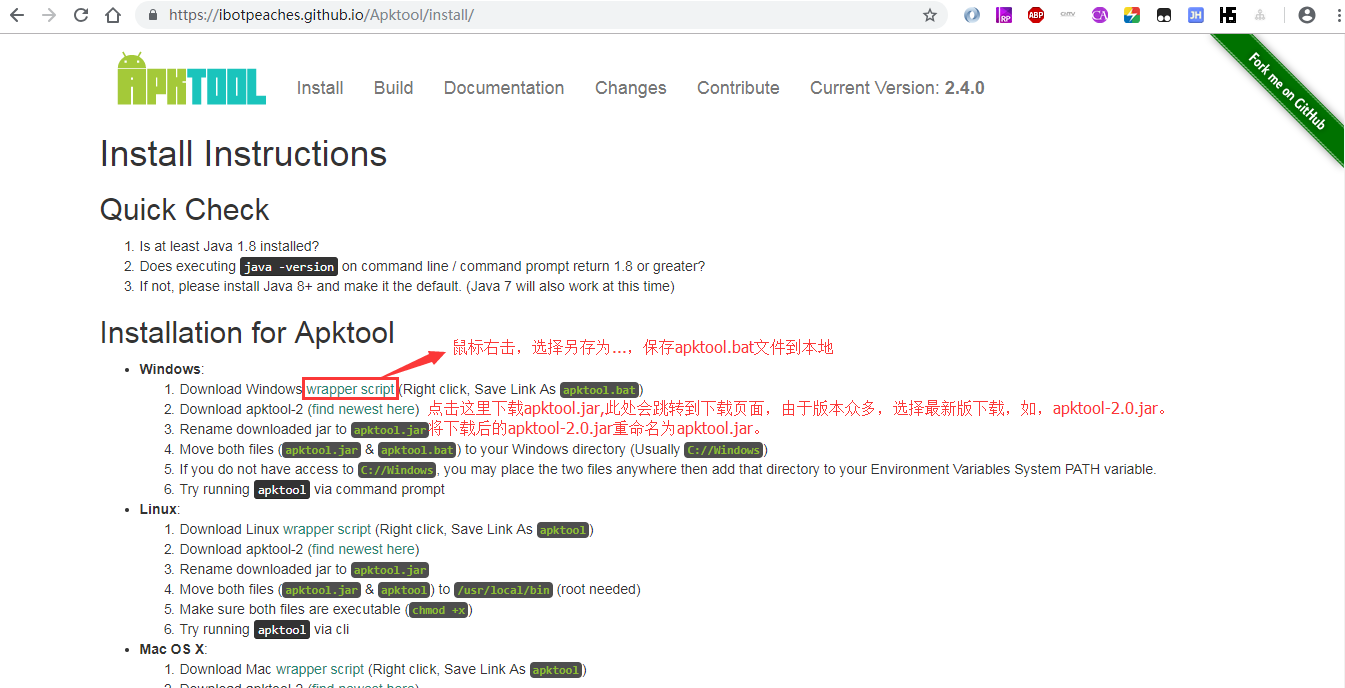Open Current Version: 2.4.0 nav item
1345x688 pixels.
tap(897, 88)
